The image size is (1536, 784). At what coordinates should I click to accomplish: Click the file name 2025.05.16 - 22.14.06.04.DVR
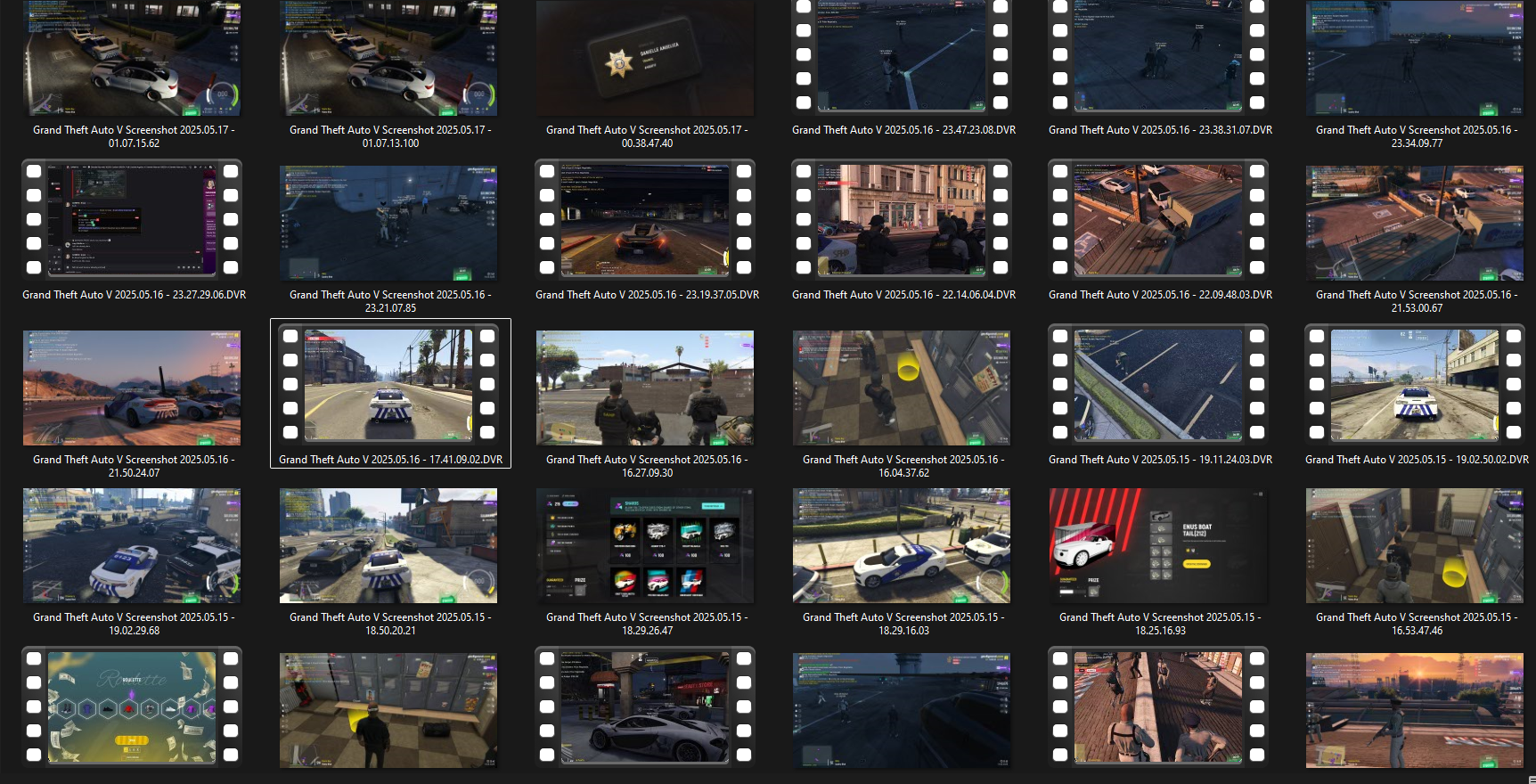[x=903, y=295]
